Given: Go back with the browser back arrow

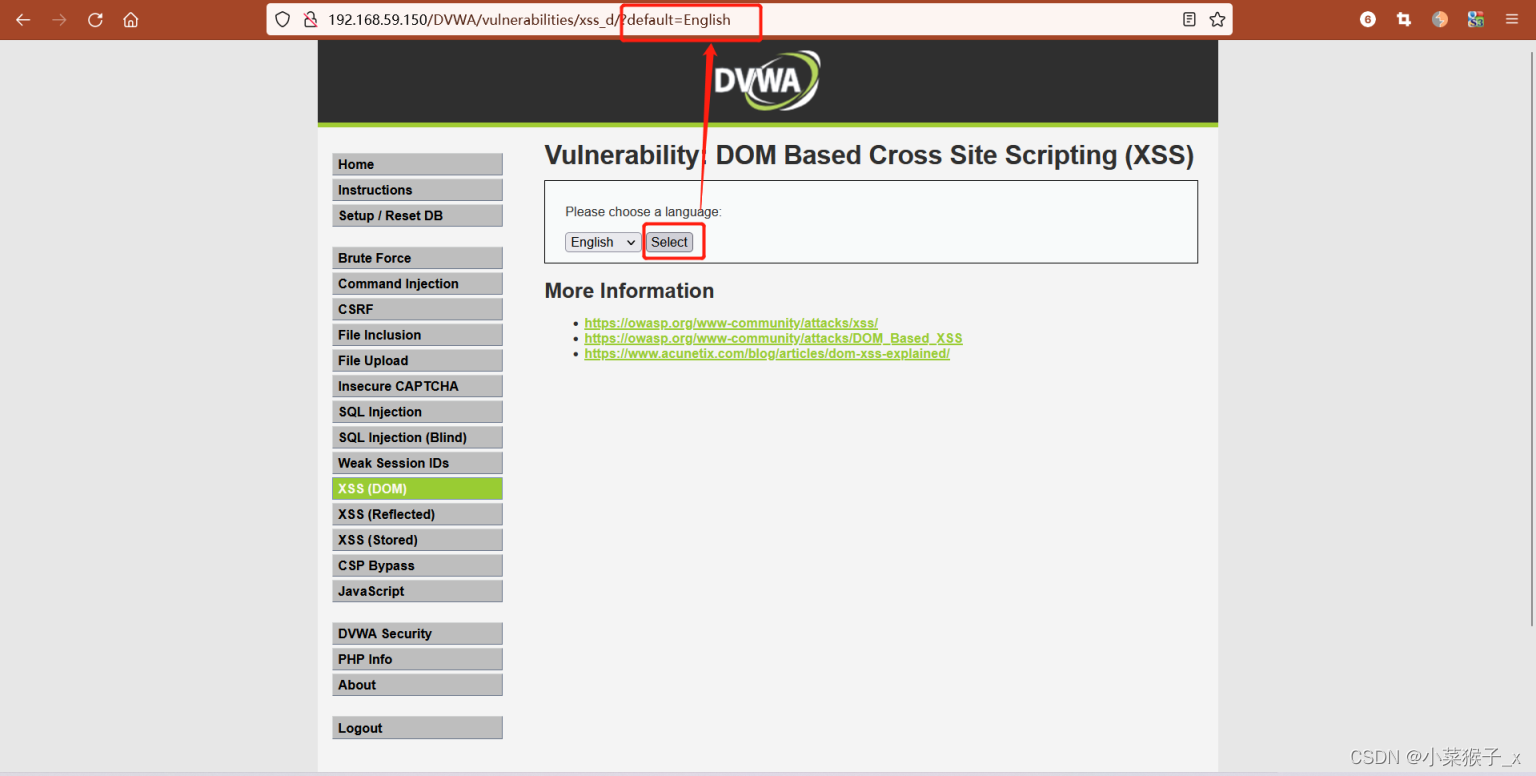Looking at the screenshot, I should click(23, 20).
